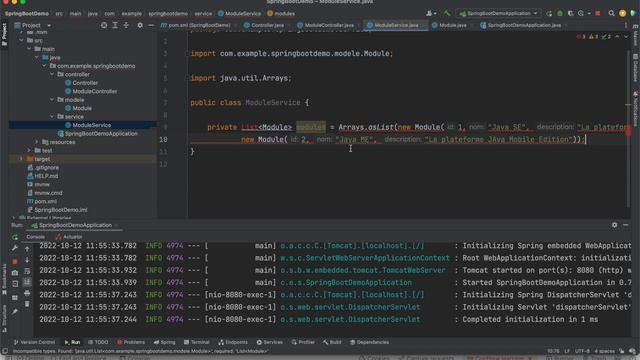Select pom.xml in project tree
640x360 pixels.
pyautogui.click(x=42, y=201)
